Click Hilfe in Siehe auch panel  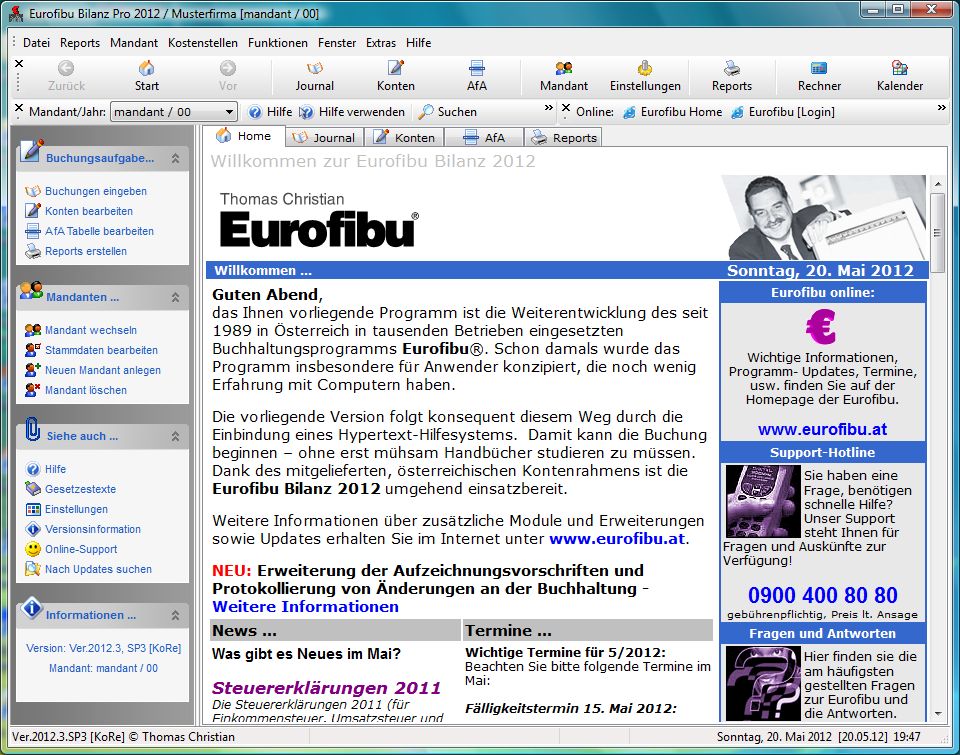click(45, 469)
